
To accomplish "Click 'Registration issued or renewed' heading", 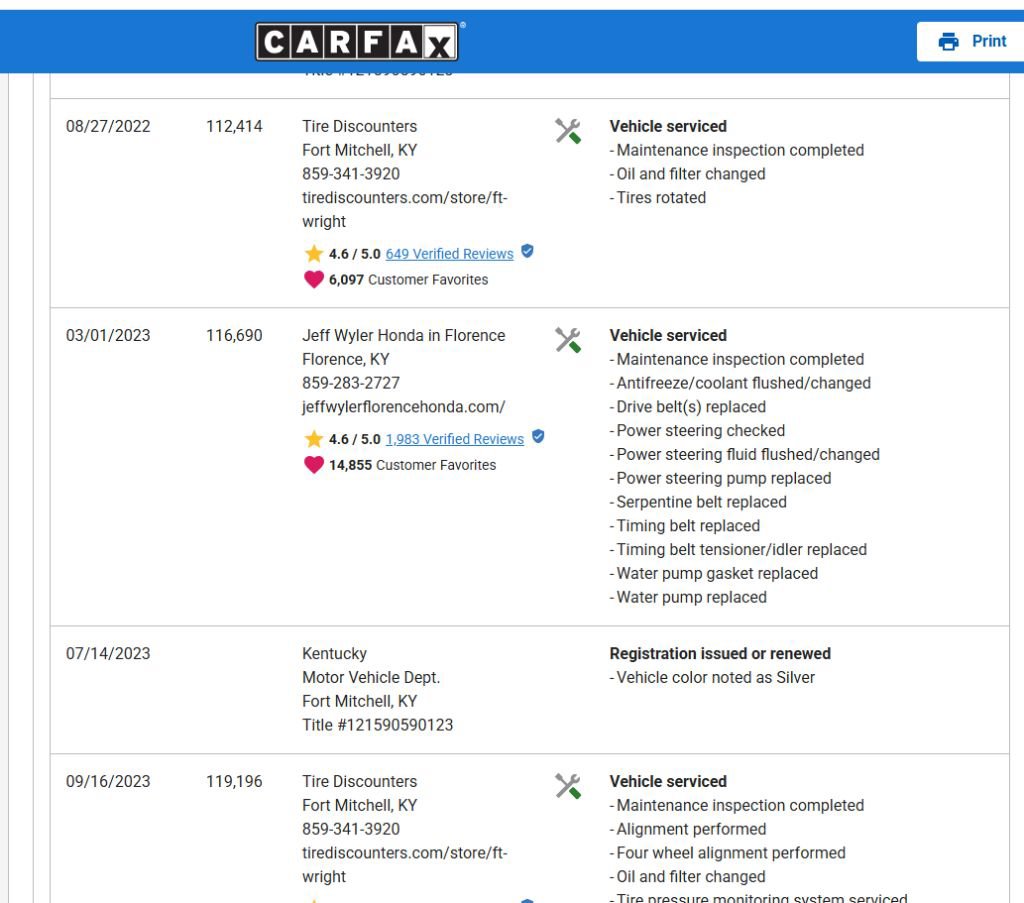I will 720,654.
